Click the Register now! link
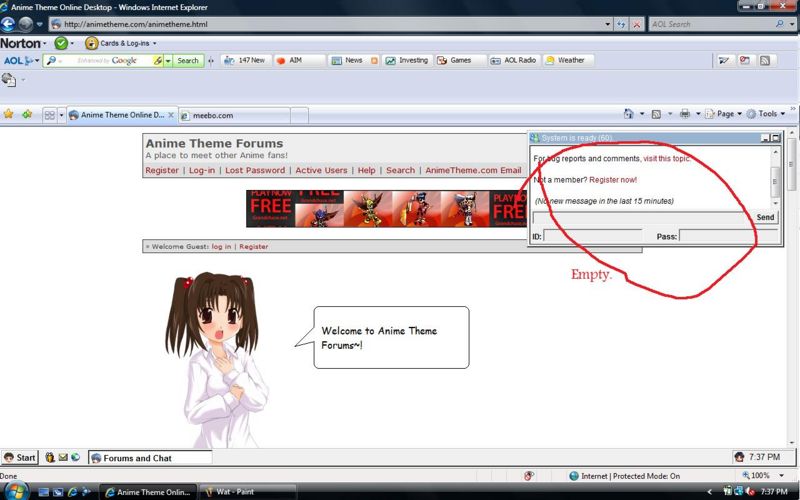800x500 pixels. pos(613,180)
